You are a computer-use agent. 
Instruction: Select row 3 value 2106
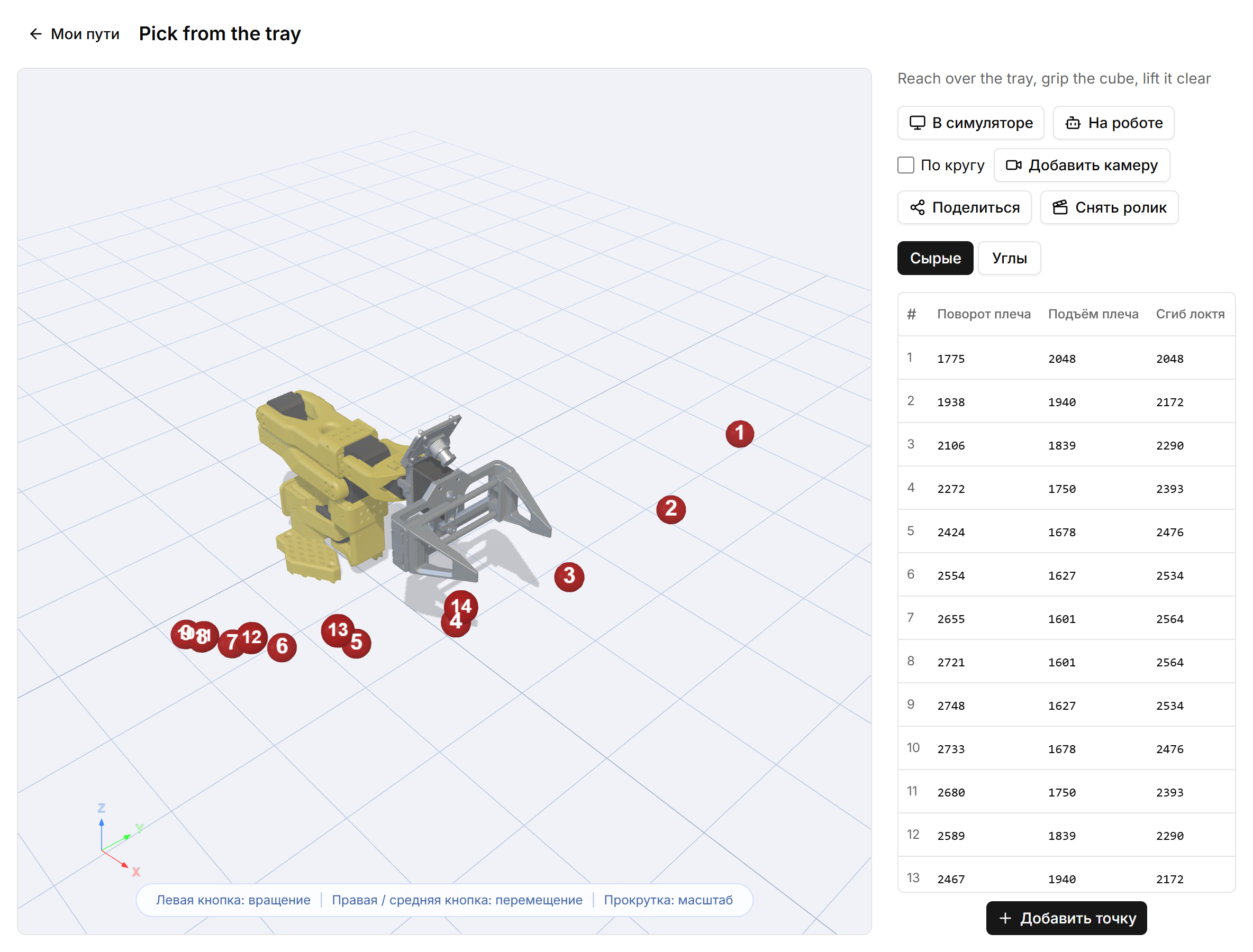950,445
